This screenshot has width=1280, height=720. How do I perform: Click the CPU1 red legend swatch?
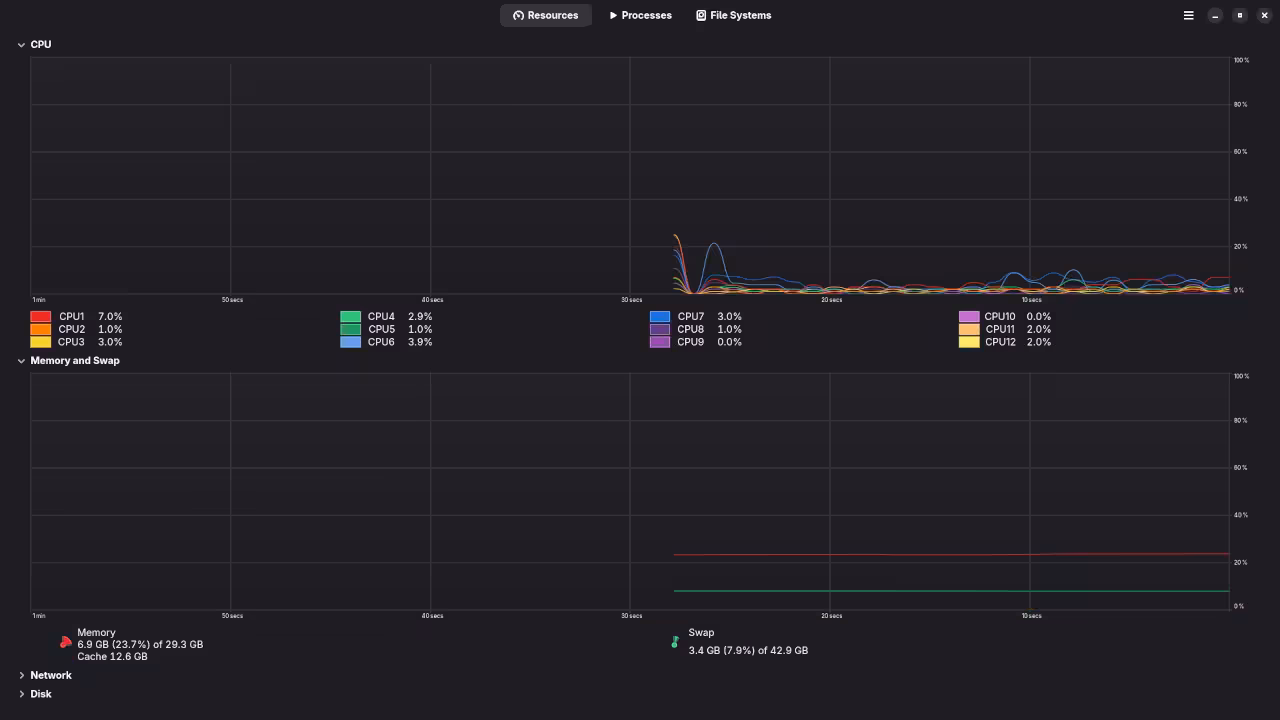pos(40,316)
